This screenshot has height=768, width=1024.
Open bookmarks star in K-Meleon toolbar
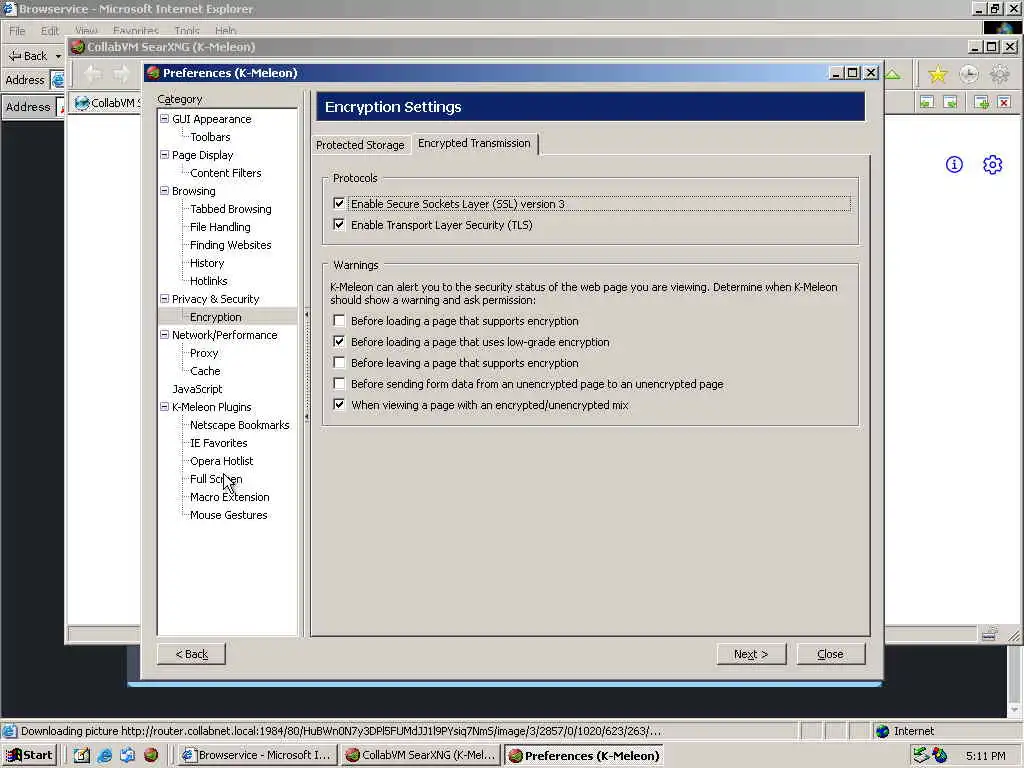[x=937, y=74]
